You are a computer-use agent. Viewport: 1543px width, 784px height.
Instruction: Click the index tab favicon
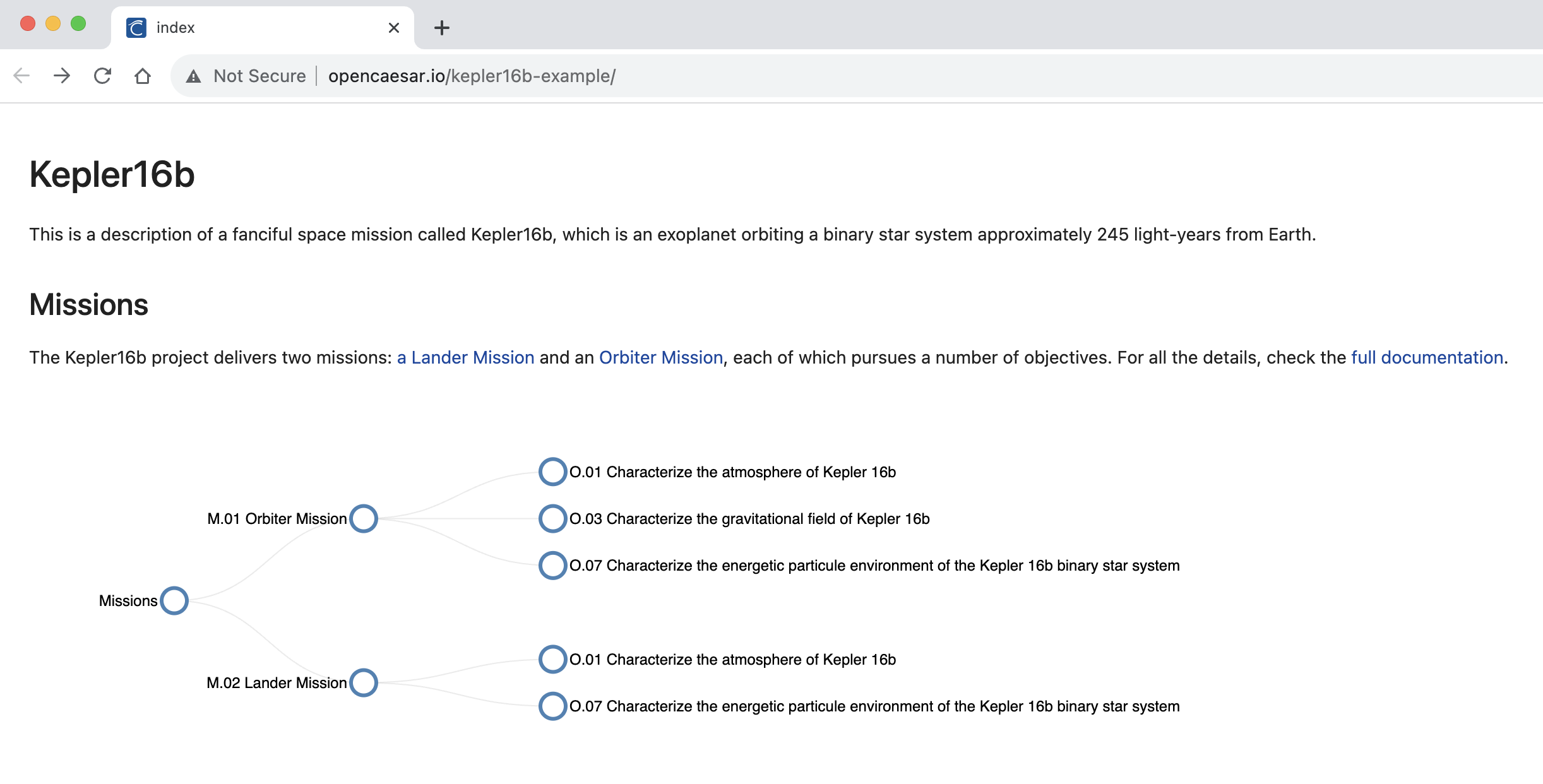click(x=136, y=28)
